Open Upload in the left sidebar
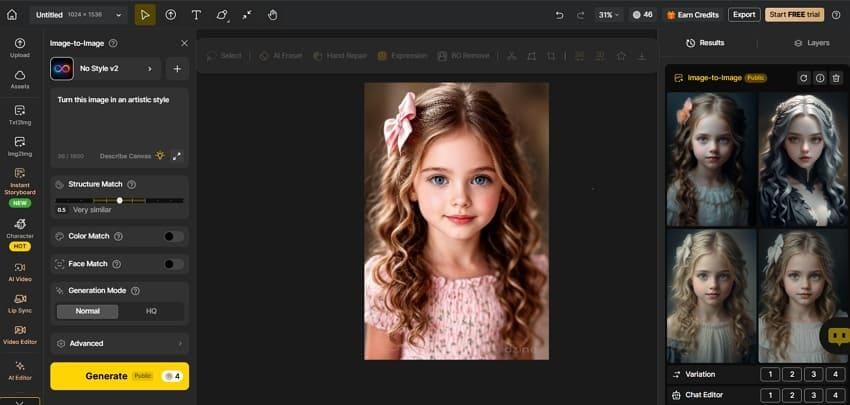The width and height of the screenshot is (850, 405). click(x=20, y=48)
